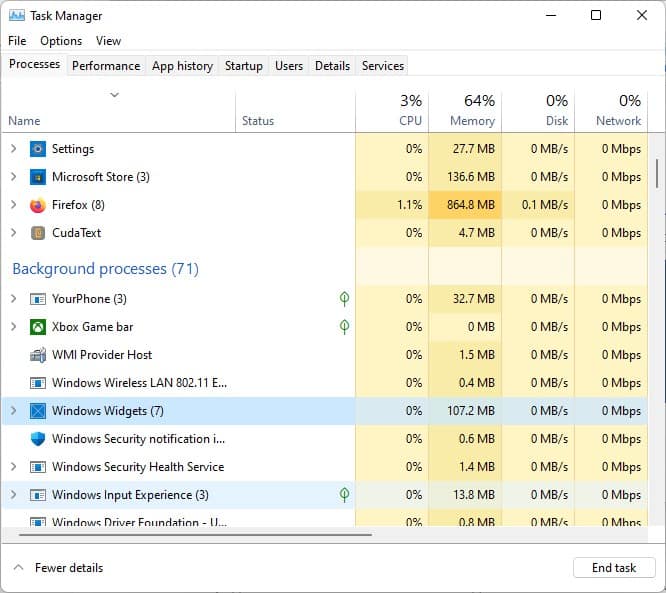Click the YourPhone suspended leaf status icon
666x593 pixels.
(344, 299)
